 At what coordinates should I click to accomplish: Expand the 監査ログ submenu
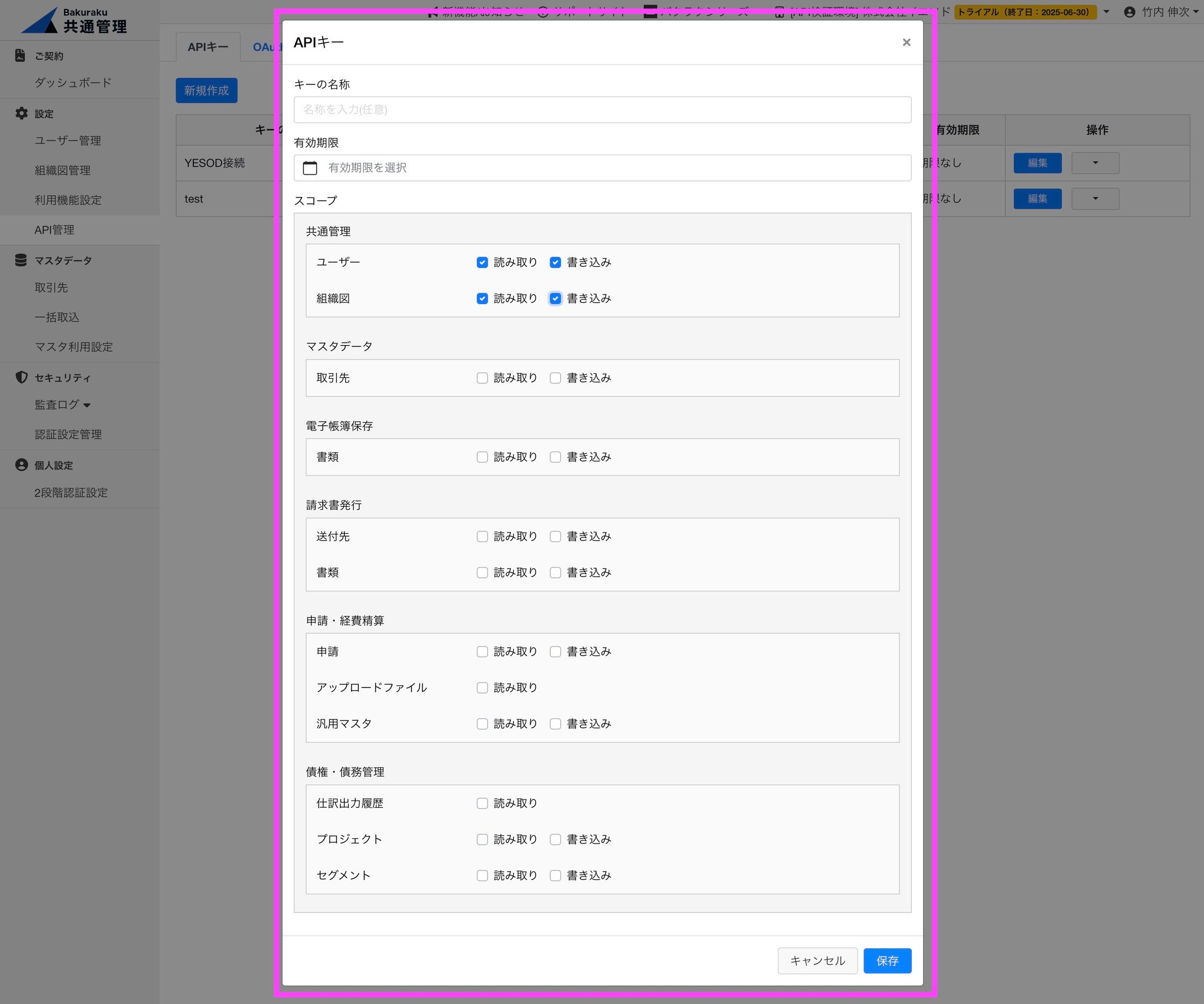tap(62, 405)
